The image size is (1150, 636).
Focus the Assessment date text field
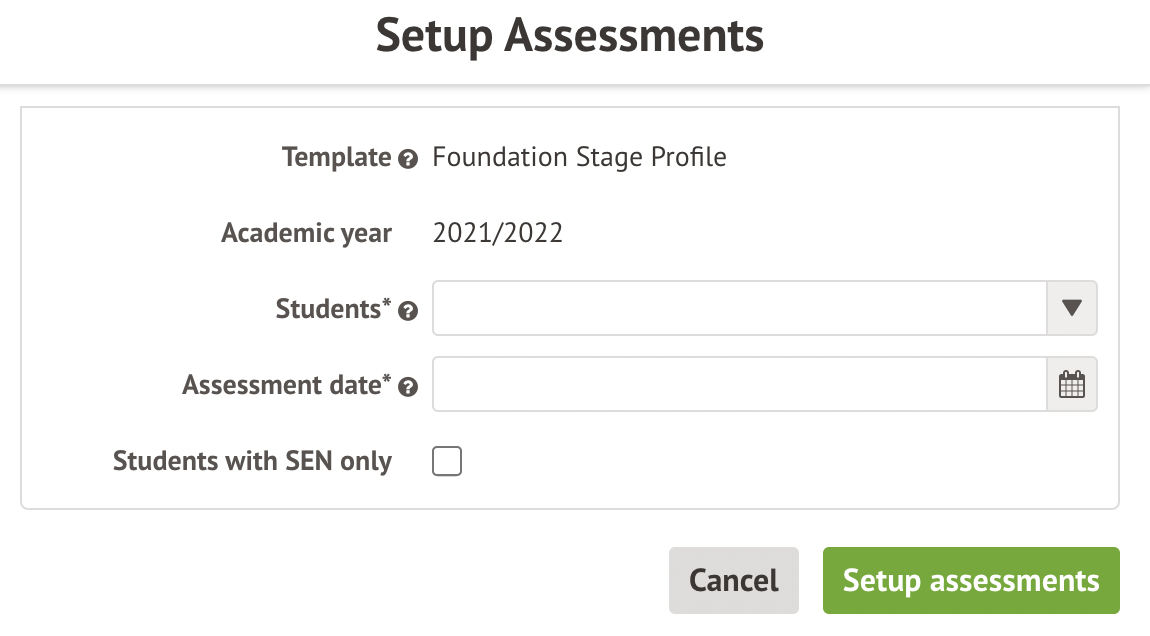click(738, 385)
